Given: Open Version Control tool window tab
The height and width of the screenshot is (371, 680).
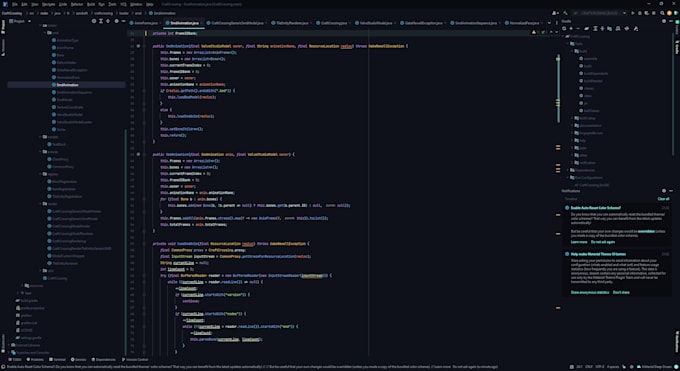Looking at the screenshot, I should tap(135, 360).
